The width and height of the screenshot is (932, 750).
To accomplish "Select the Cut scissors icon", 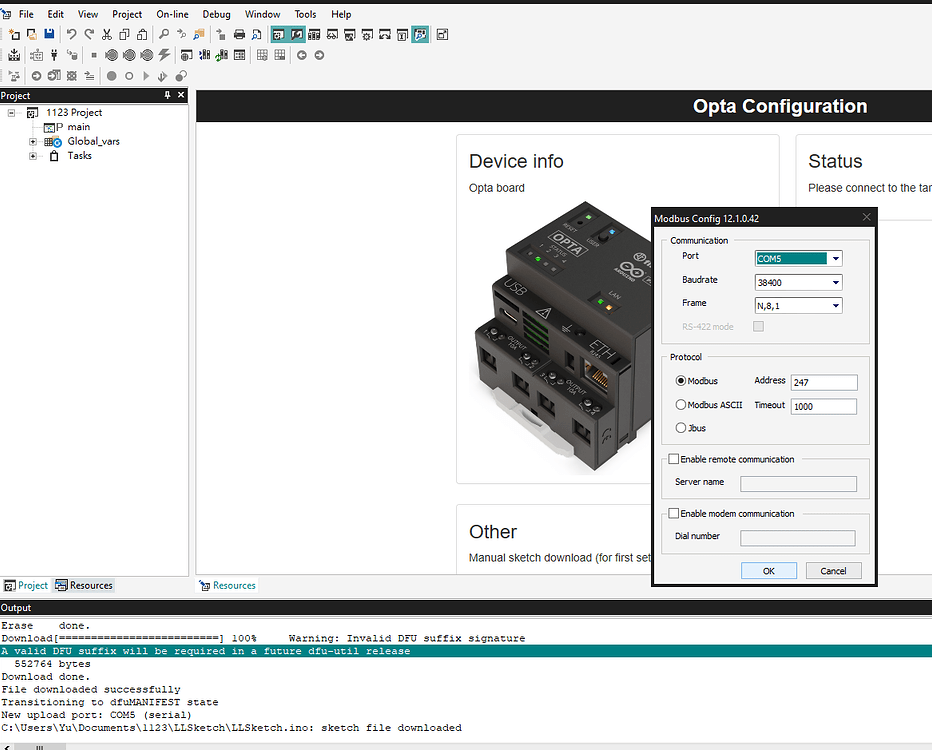I will (107, 34).
